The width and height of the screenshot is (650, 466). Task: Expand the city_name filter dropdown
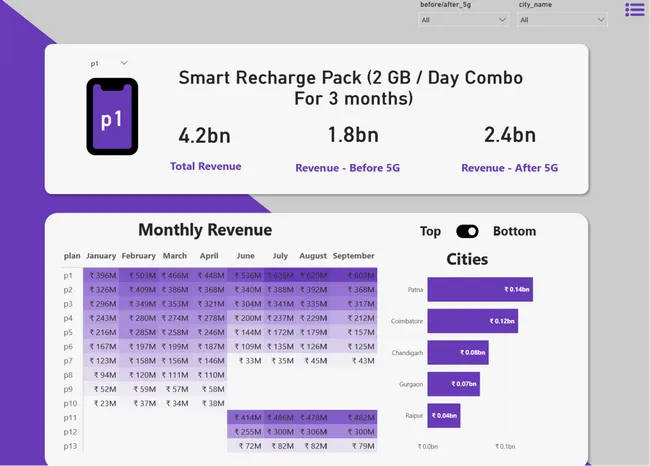(562, 19)
